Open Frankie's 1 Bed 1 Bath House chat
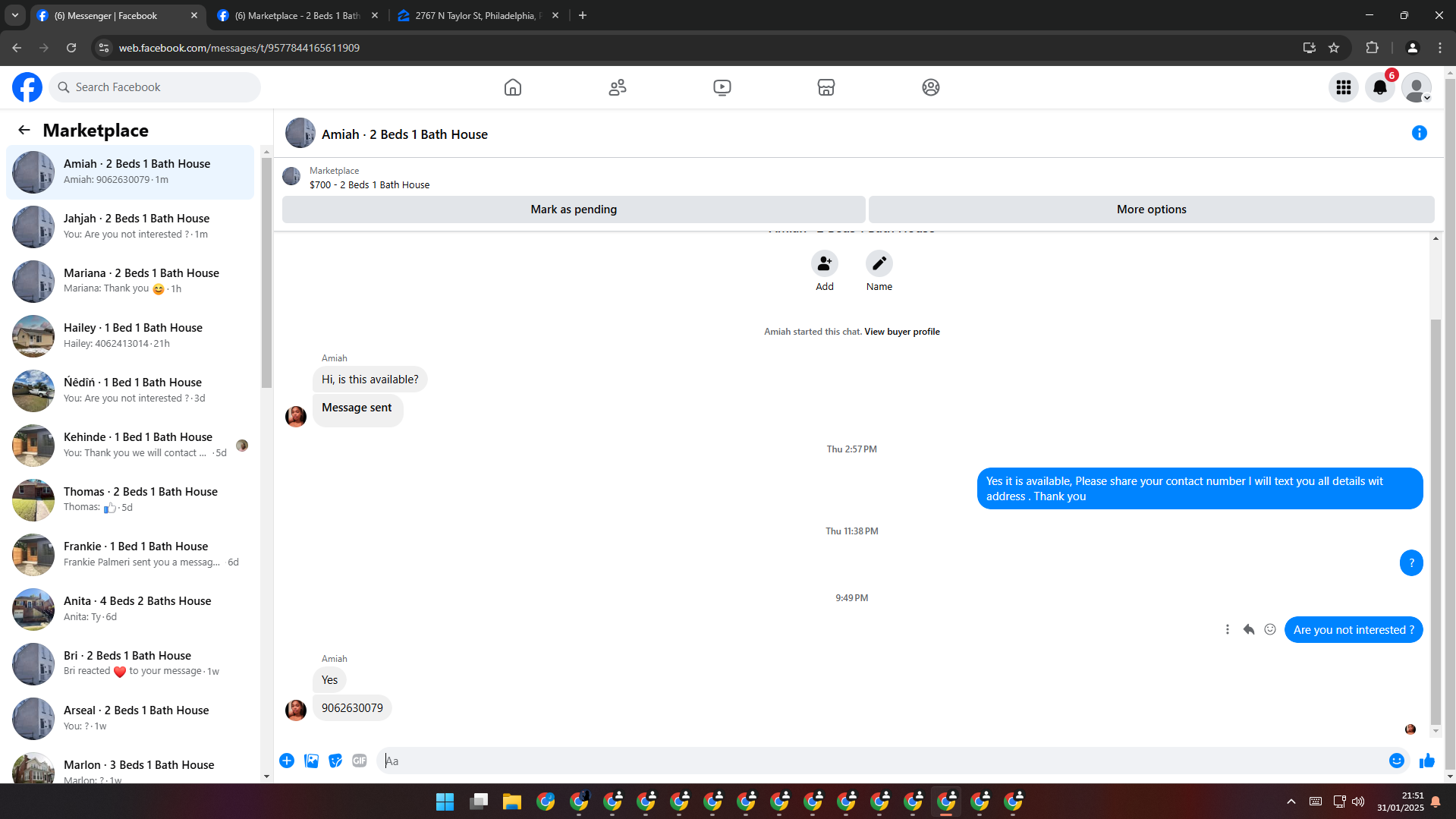The width and height of the screenshot is (1456, 819). click(131, 555)
